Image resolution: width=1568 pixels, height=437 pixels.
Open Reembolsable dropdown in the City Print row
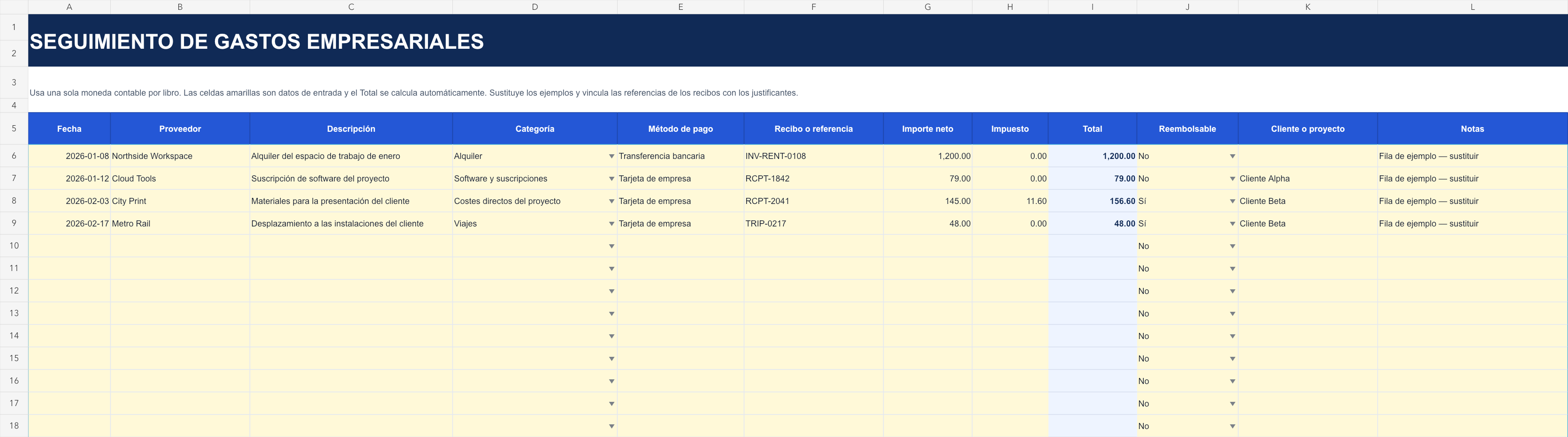coord(1232,201)
